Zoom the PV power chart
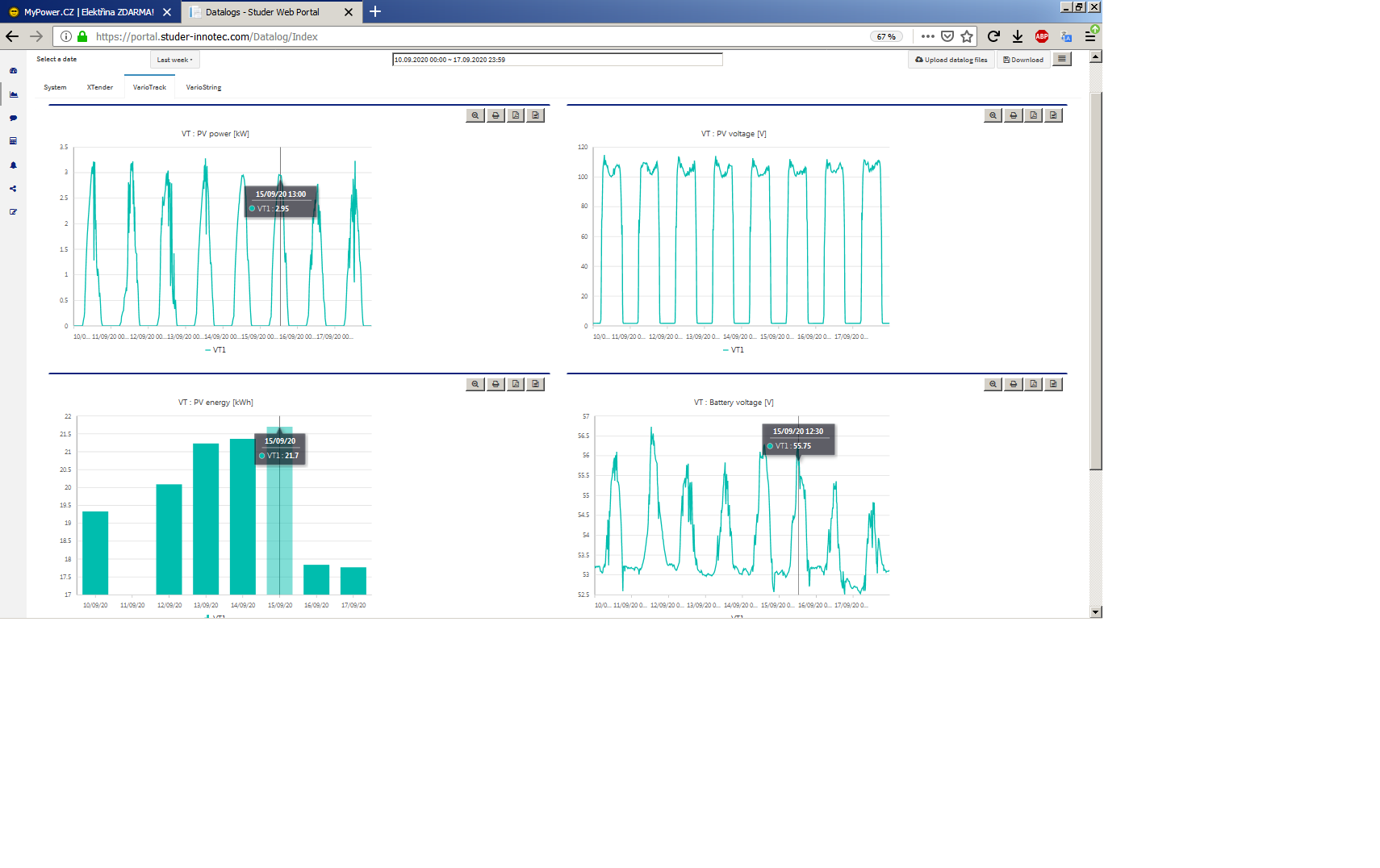 pyautogui.click(x=475, y=115)
